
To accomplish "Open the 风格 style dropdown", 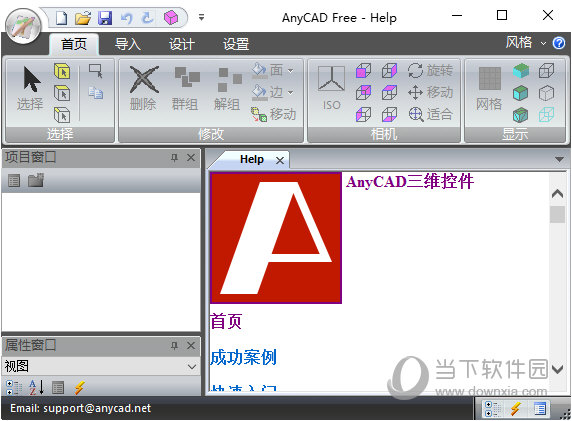I will point(525,43).
